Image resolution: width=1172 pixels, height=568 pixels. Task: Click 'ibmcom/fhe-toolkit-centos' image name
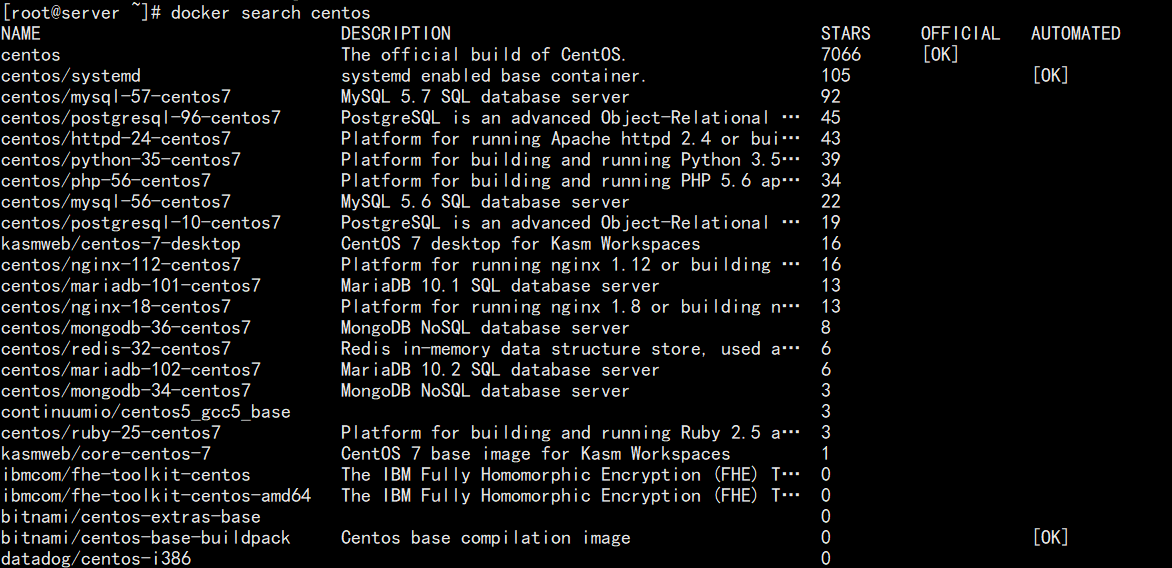pyautogui.click(x=126, y=475)
